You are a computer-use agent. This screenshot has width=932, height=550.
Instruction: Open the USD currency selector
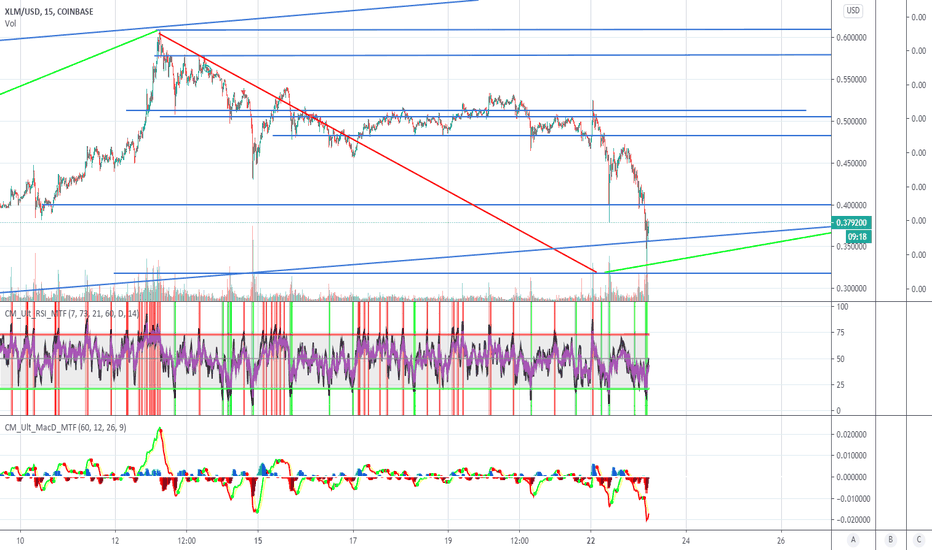(x=853, y=11)
